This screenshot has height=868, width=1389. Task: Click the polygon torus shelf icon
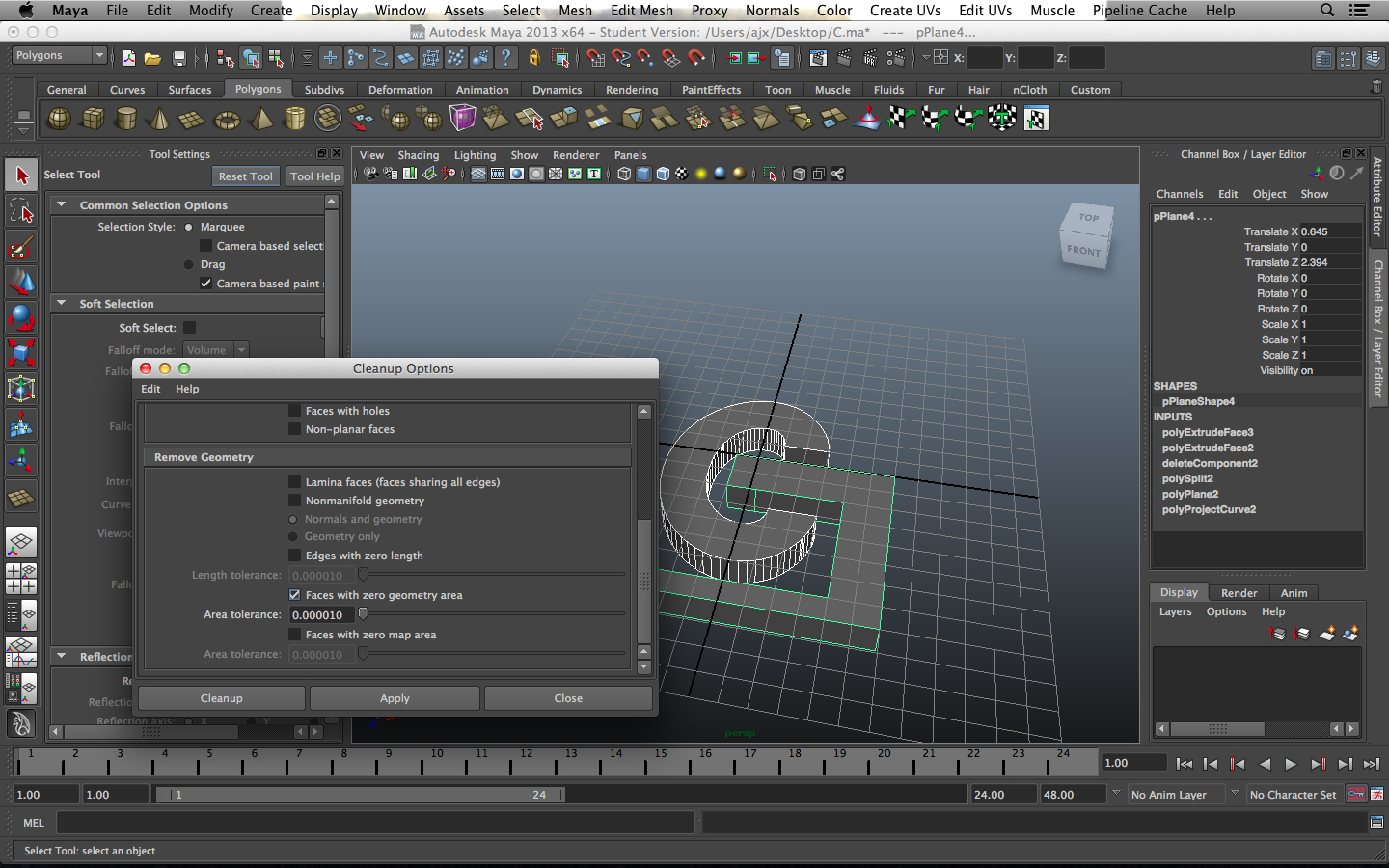[227, 120]
